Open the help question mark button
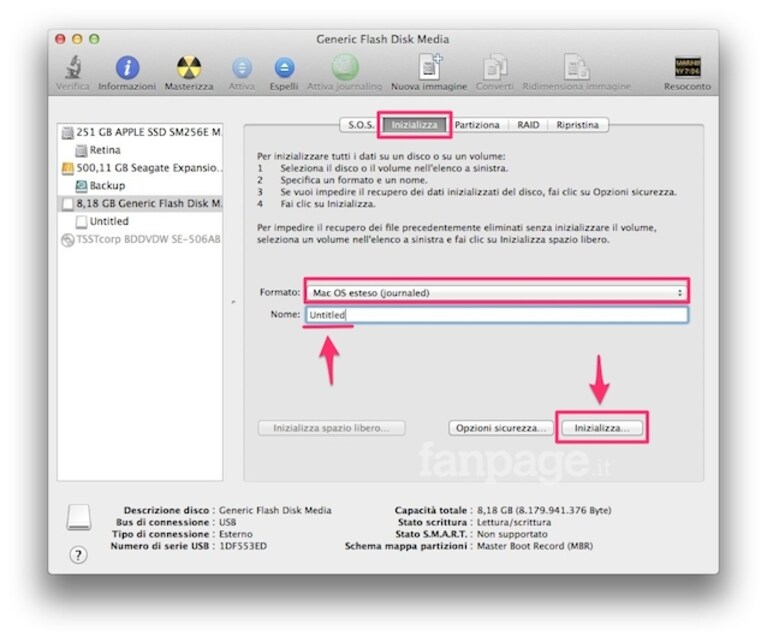 click(78, 554)
